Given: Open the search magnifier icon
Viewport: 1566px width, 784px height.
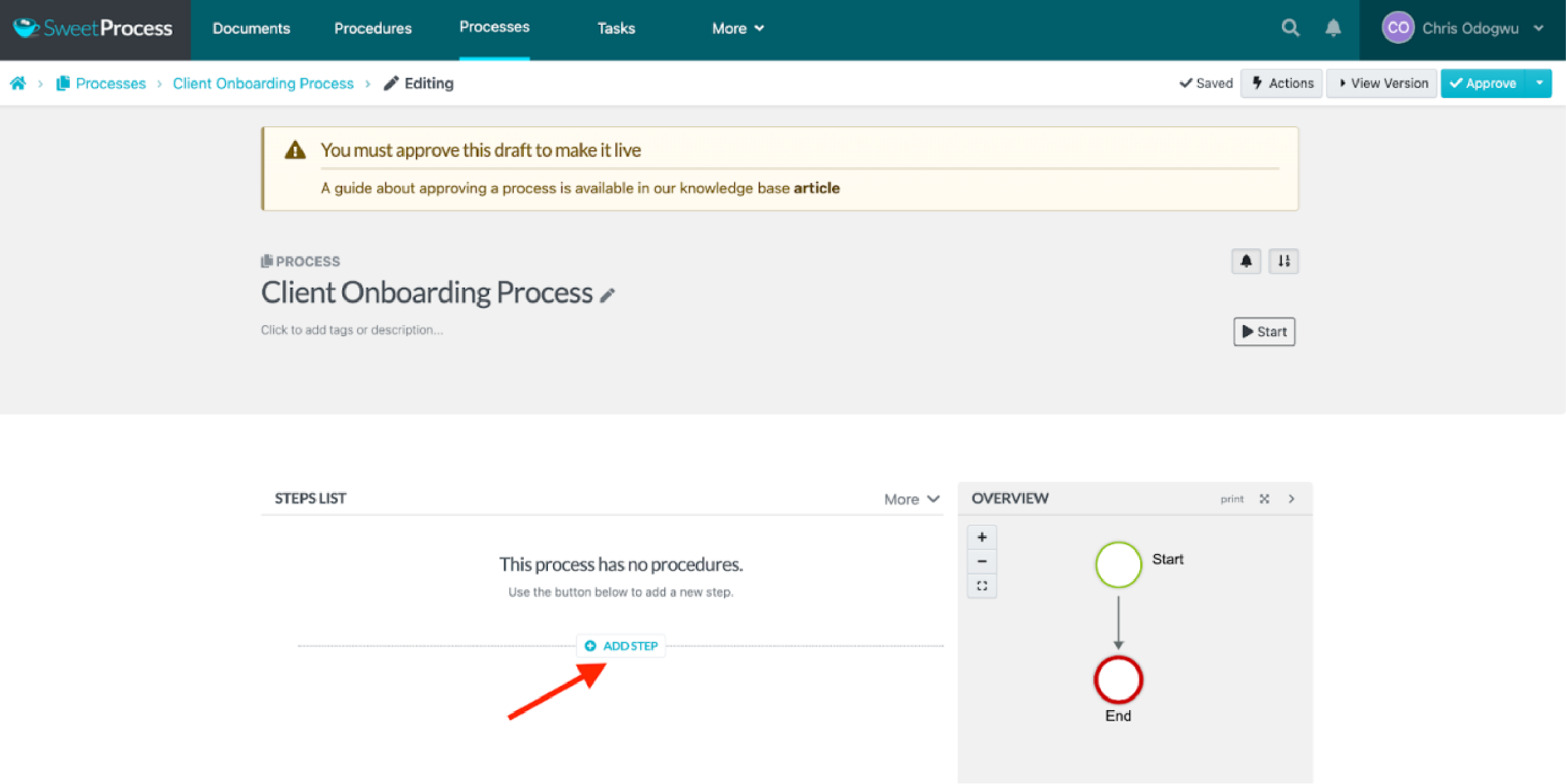Looking at the screenshot, I should (x=1290, y=28).
